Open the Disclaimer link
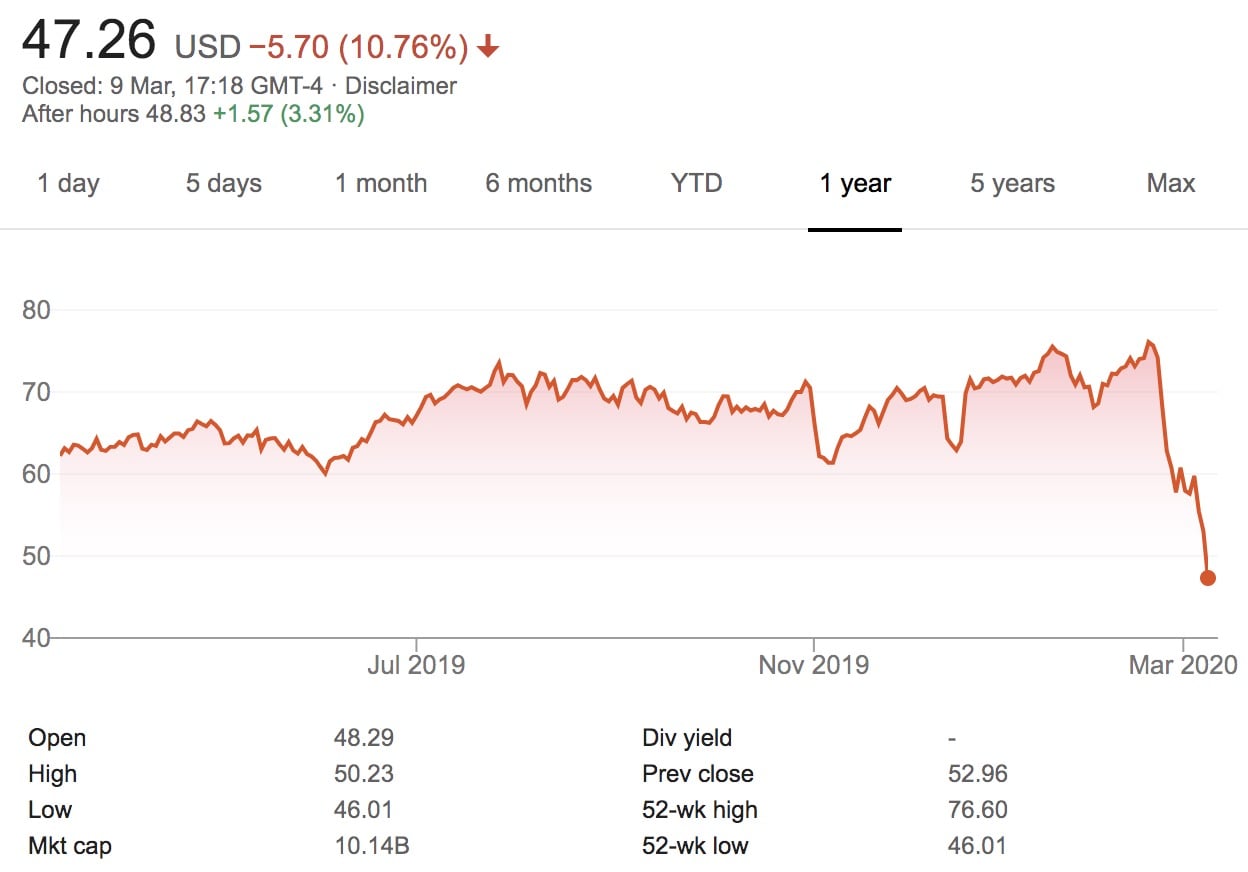This screenshot has width=1248, height=872. (x=400, y=86)
